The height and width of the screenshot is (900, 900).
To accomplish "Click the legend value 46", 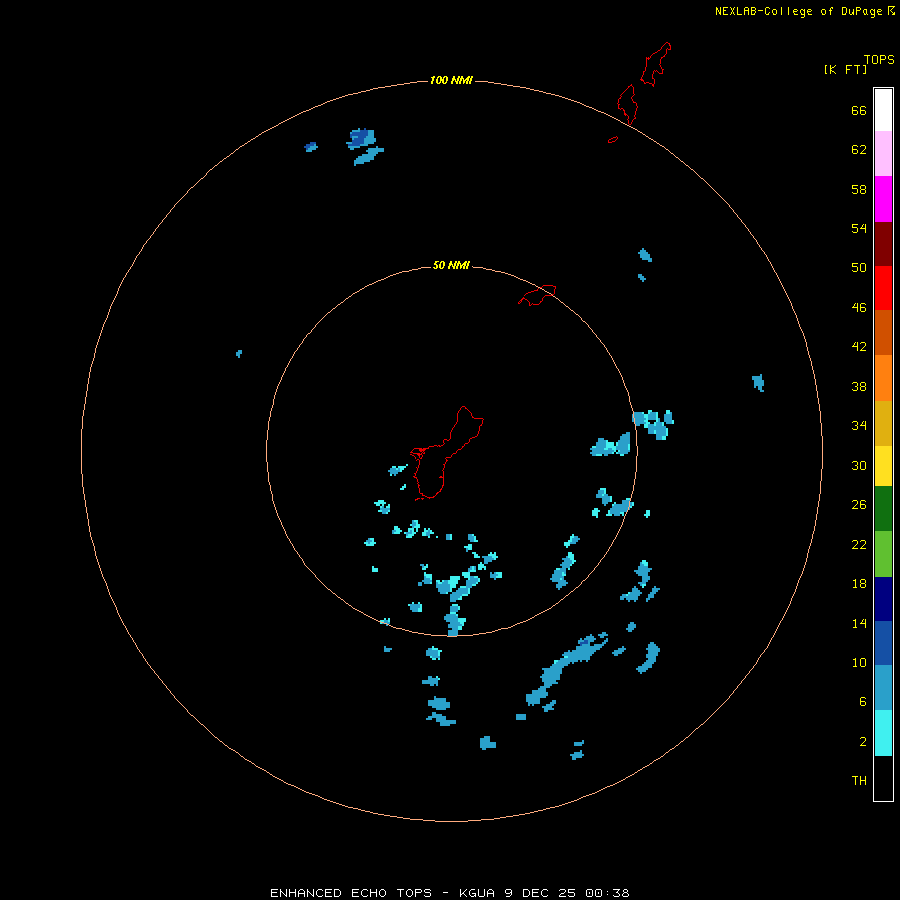I will [859, 307].
